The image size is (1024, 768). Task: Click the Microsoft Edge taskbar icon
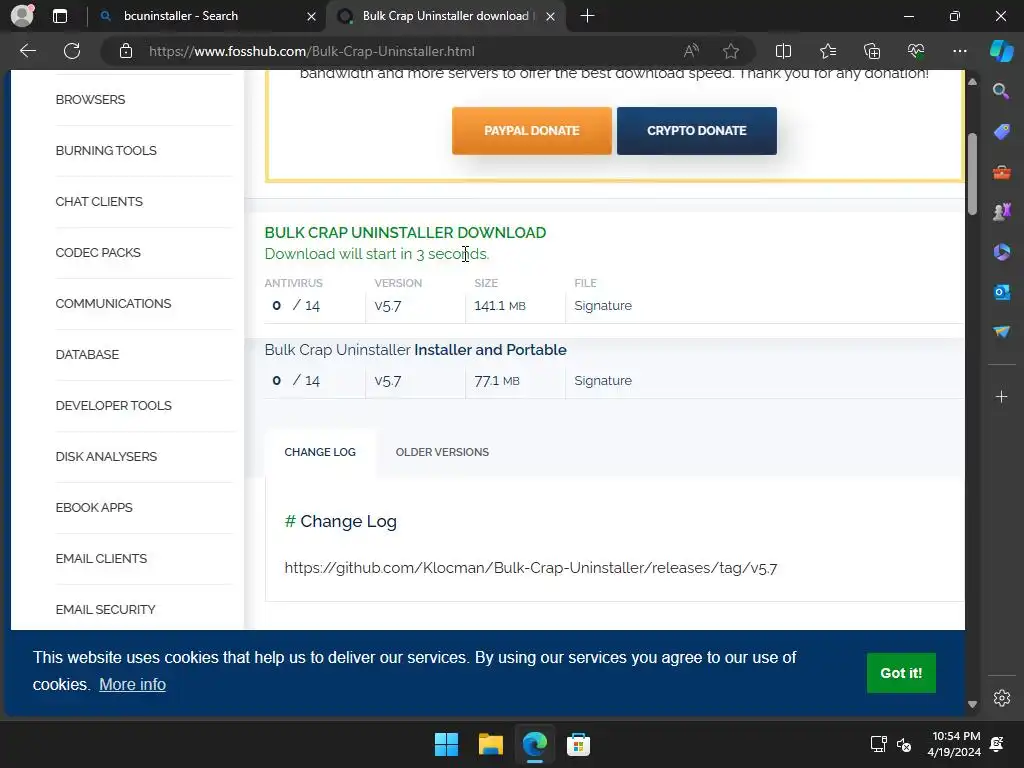tap(534, 744)
